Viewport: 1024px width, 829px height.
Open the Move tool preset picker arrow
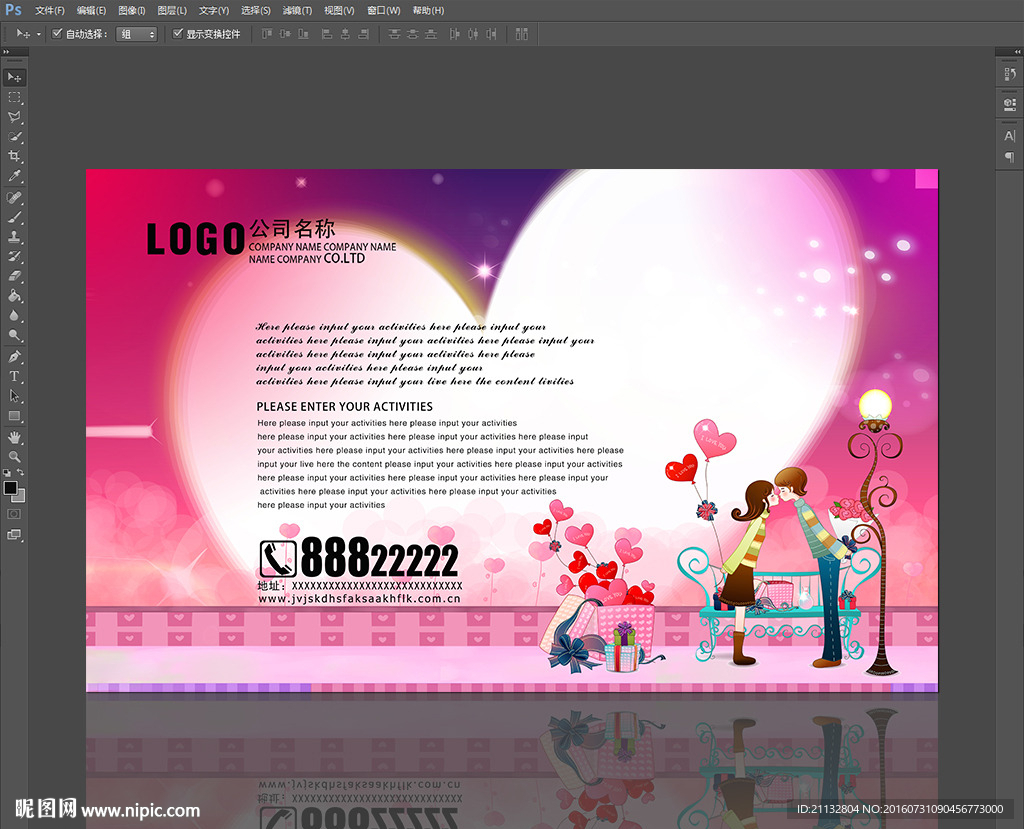pyautogui.click(x=39, y=34)
